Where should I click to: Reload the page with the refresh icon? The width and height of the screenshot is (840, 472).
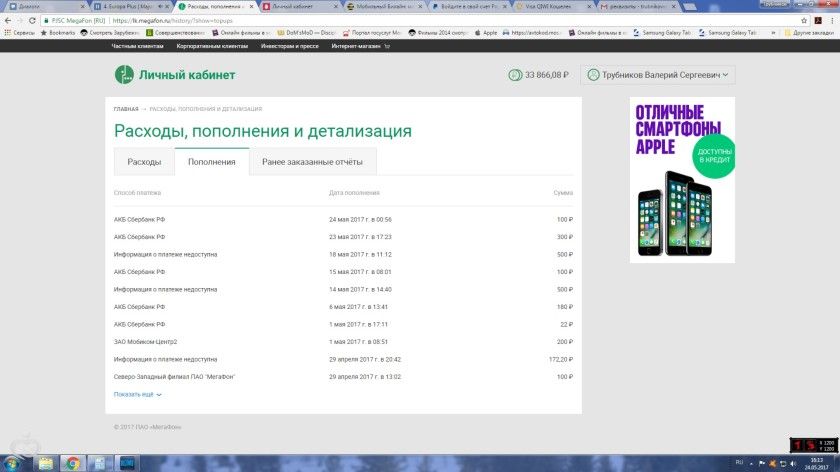[x=33, y=19]
